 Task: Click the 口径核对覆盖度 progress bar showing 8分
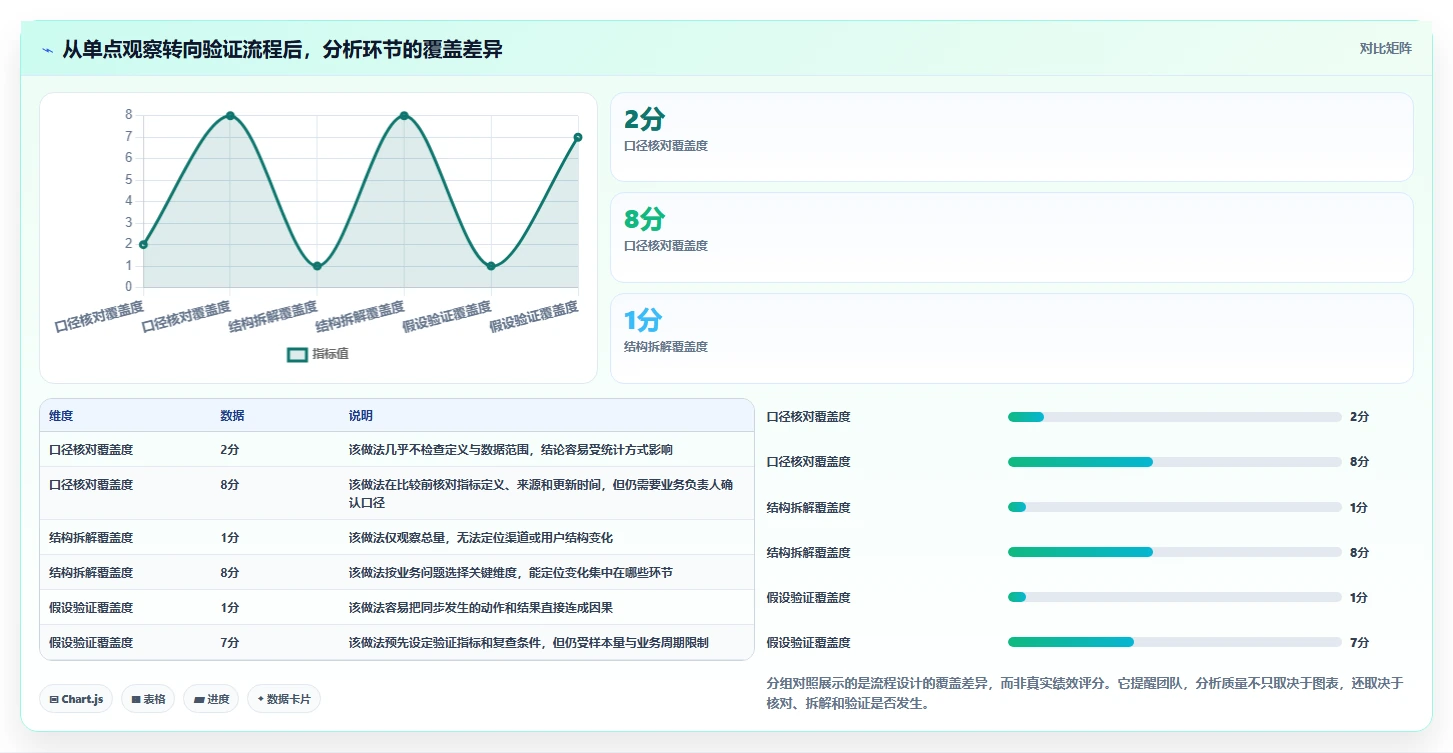click(1175, 462)
